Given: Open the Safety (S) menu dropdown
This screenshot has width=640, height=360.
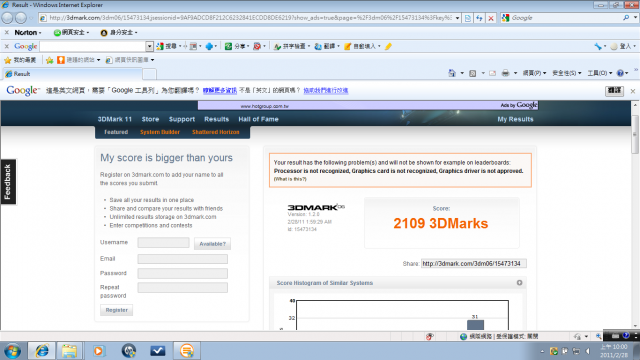Looking at the screenshot, I should [x=567, y=73].
